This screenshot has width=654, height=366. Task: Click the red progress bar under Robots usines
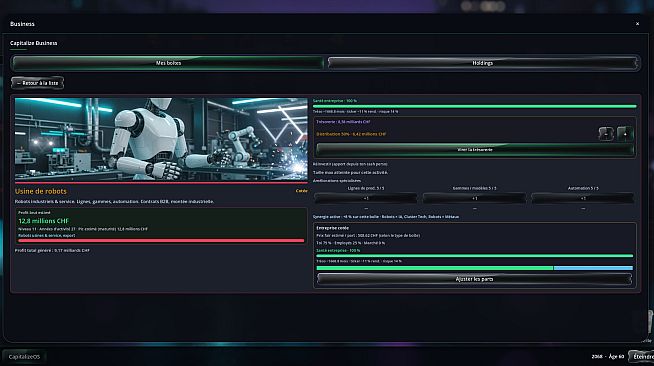pos(161,241)
